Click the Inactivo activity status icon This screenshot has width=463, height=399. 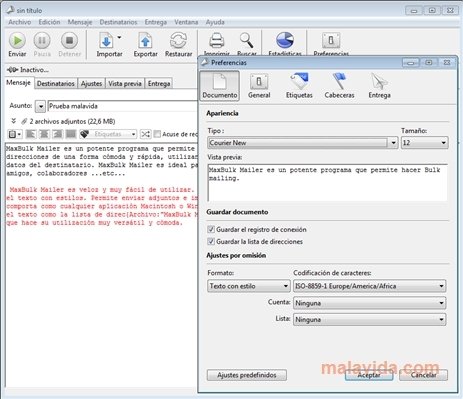coord(12,70)
